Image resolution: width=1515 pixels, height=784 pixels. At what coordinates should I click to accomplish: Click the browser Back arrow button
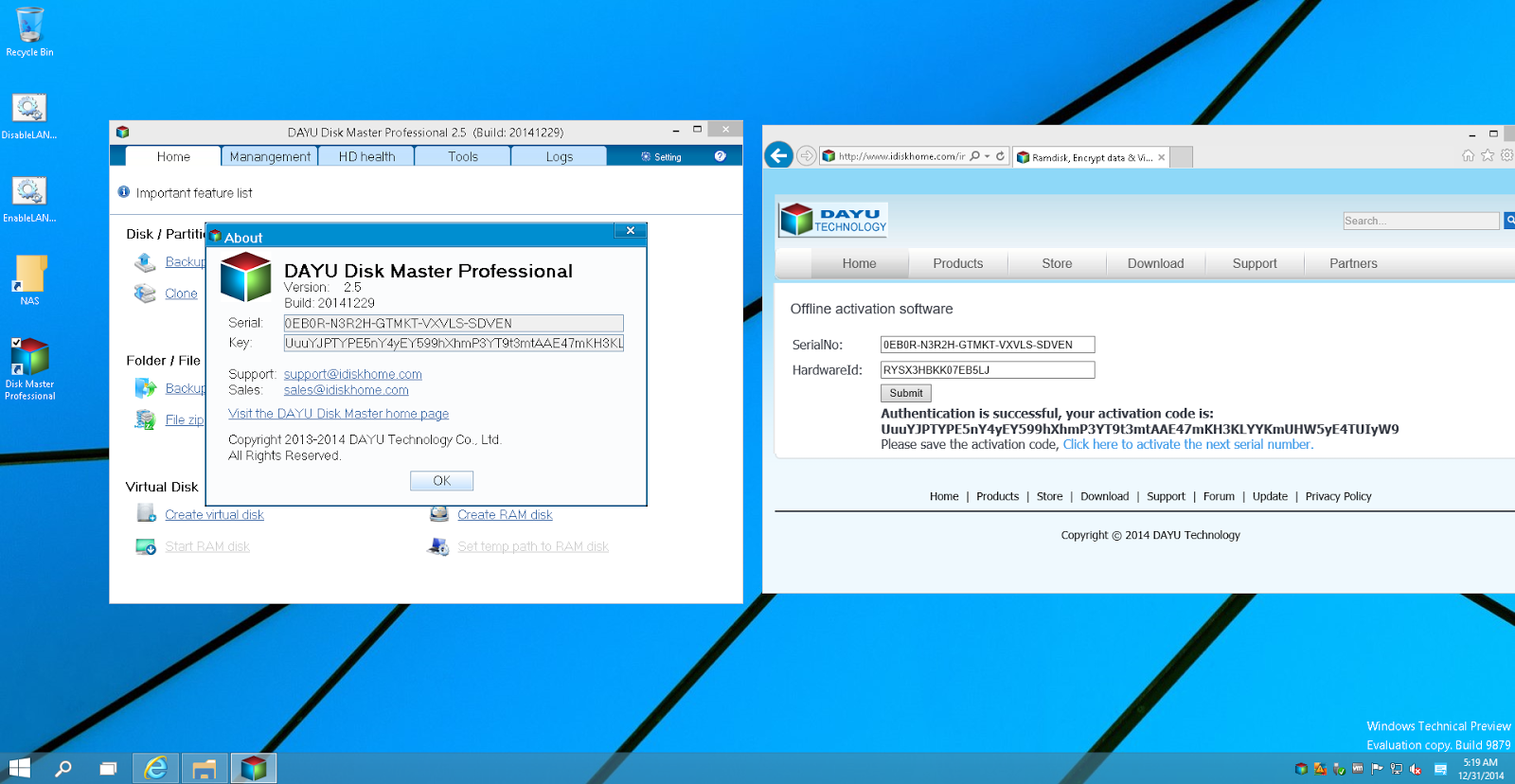778,155
